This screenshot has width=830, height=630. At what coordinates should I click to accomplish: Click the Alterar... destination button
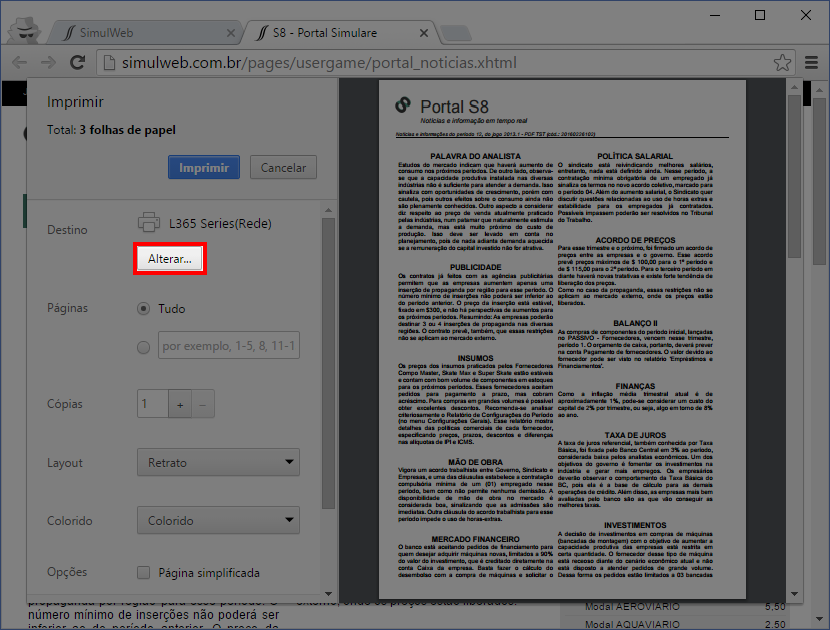pyautogui.click(x=170, y=258)
